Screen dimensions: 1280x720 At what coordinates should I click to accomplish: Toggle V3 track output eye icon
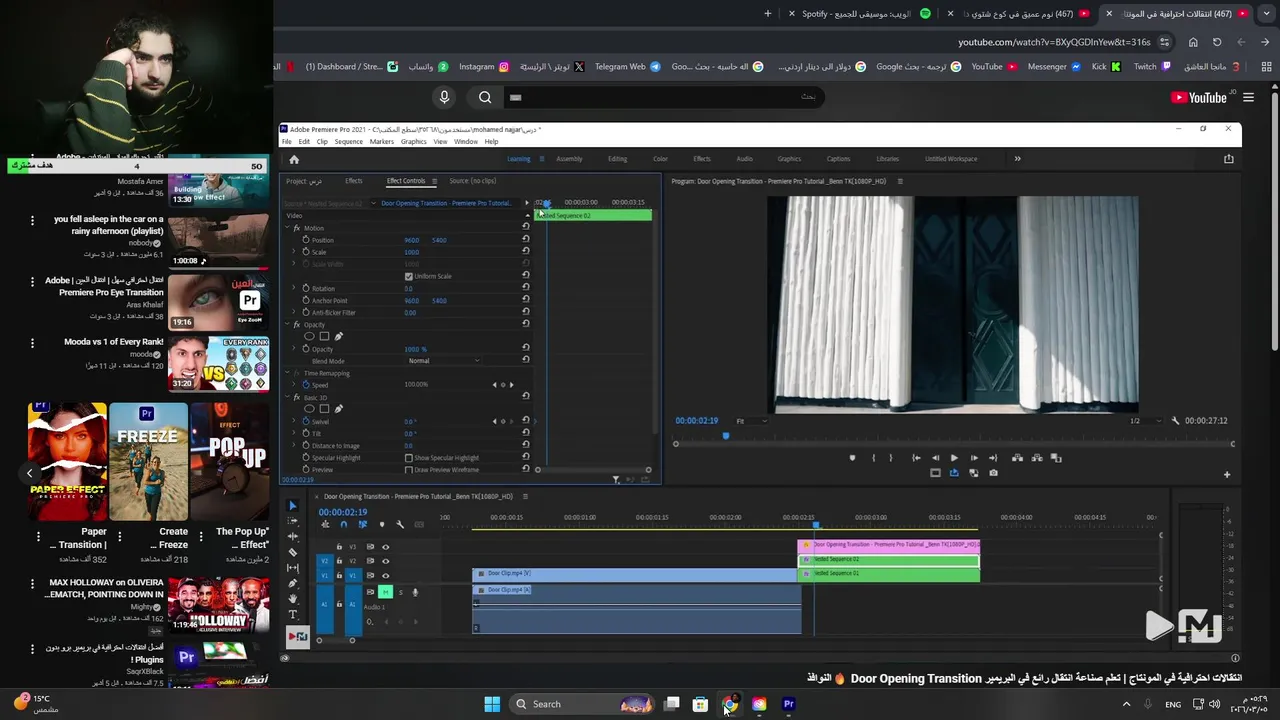(385, 547)
